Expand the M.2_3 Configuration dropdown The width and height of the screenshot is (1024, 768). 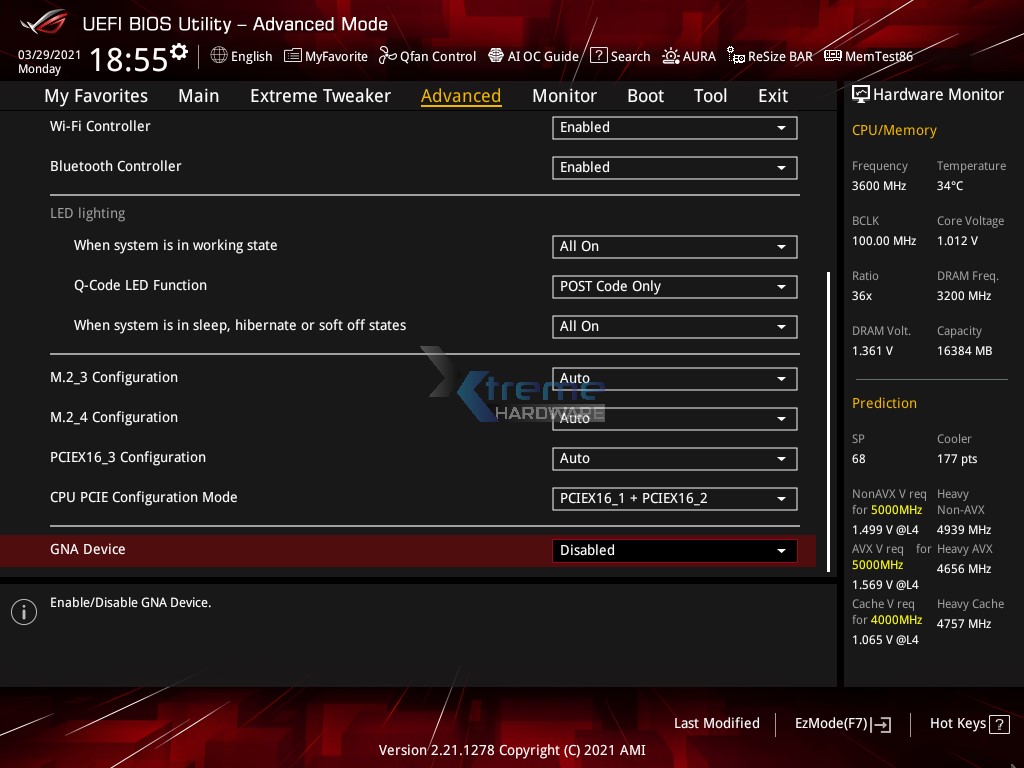tap(674, 378)
